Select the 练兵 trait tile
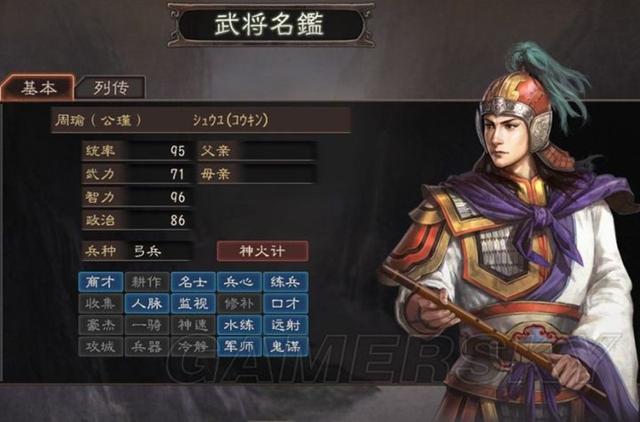The width and height of the screenshot is (640, 422). click(x=285, y=282)
